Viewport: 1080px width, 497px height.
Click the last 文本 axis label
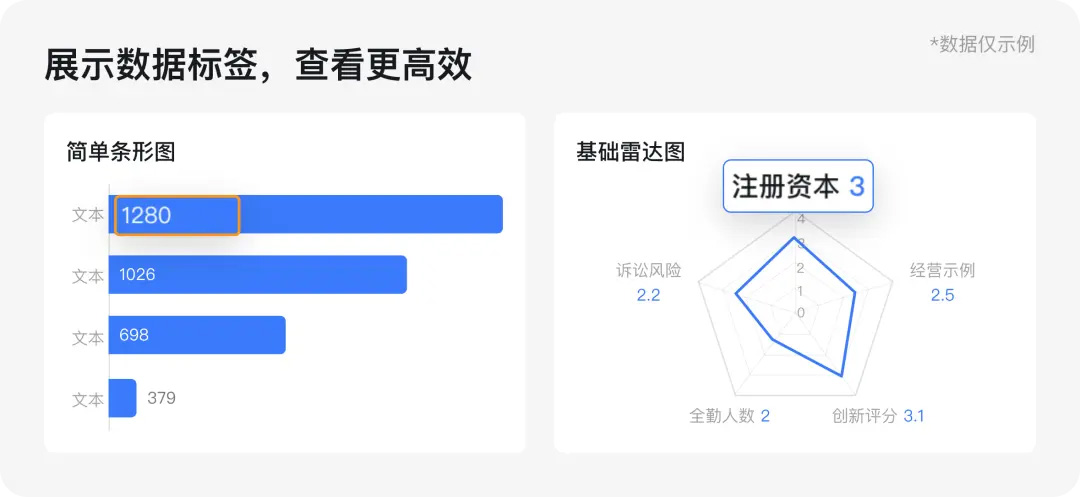[88, 400]
